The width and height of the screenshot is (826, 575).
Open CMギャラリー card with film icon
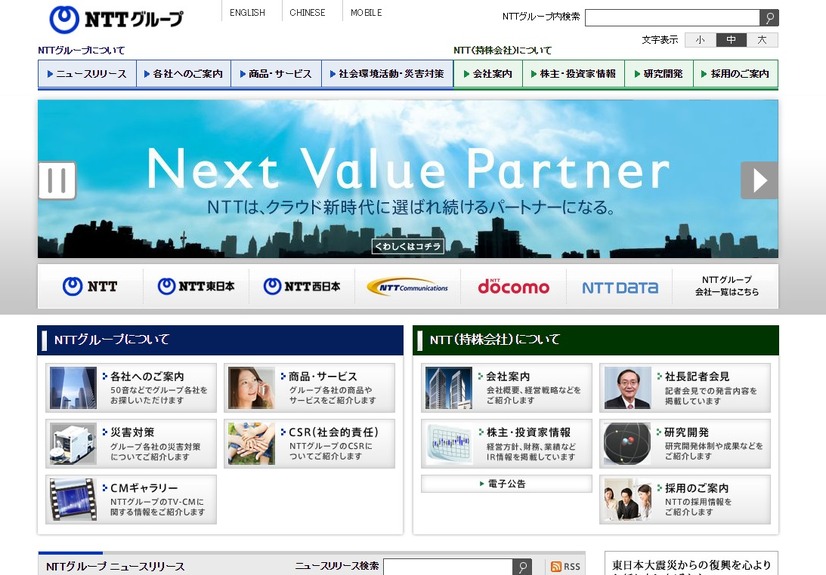coord(131,500)
